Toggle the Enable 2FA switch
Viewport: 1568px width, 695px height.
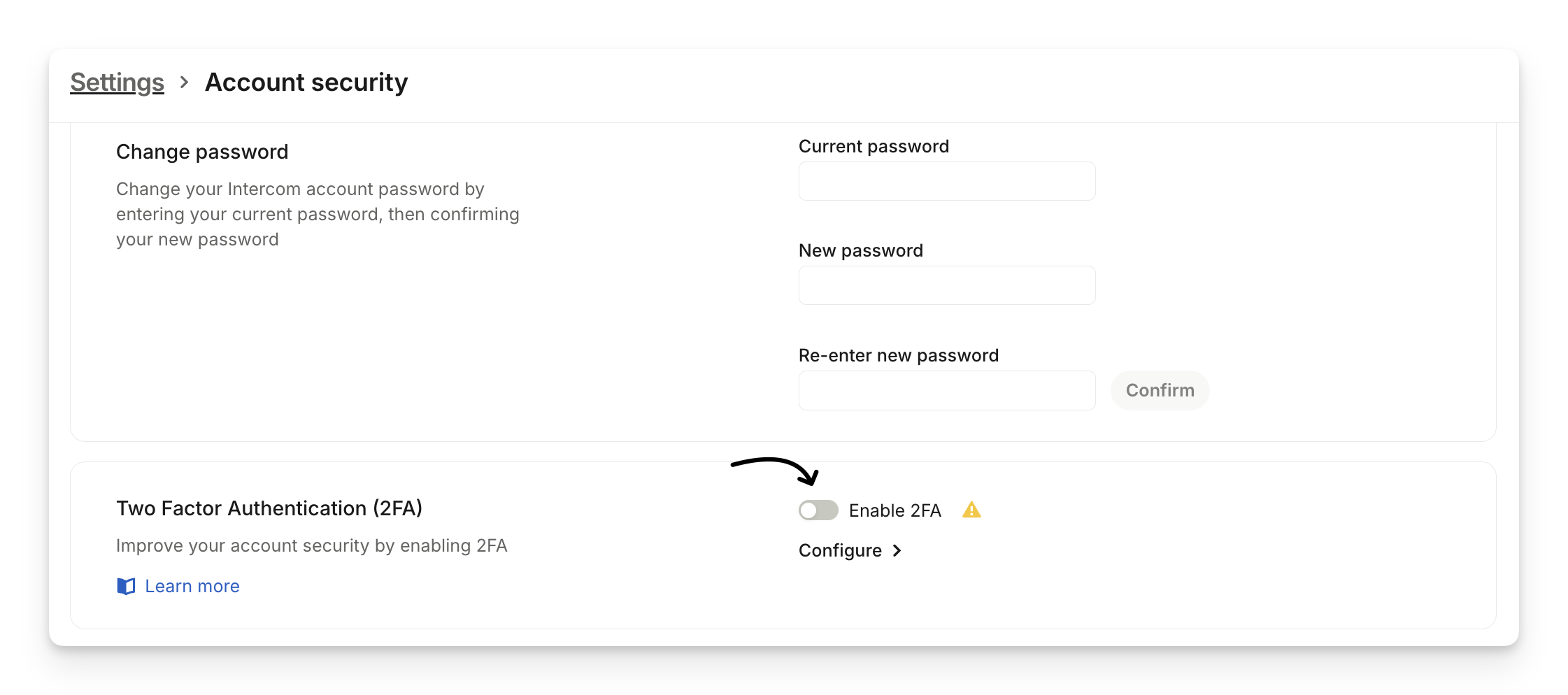pyautogui.click(x=818, y=510)
